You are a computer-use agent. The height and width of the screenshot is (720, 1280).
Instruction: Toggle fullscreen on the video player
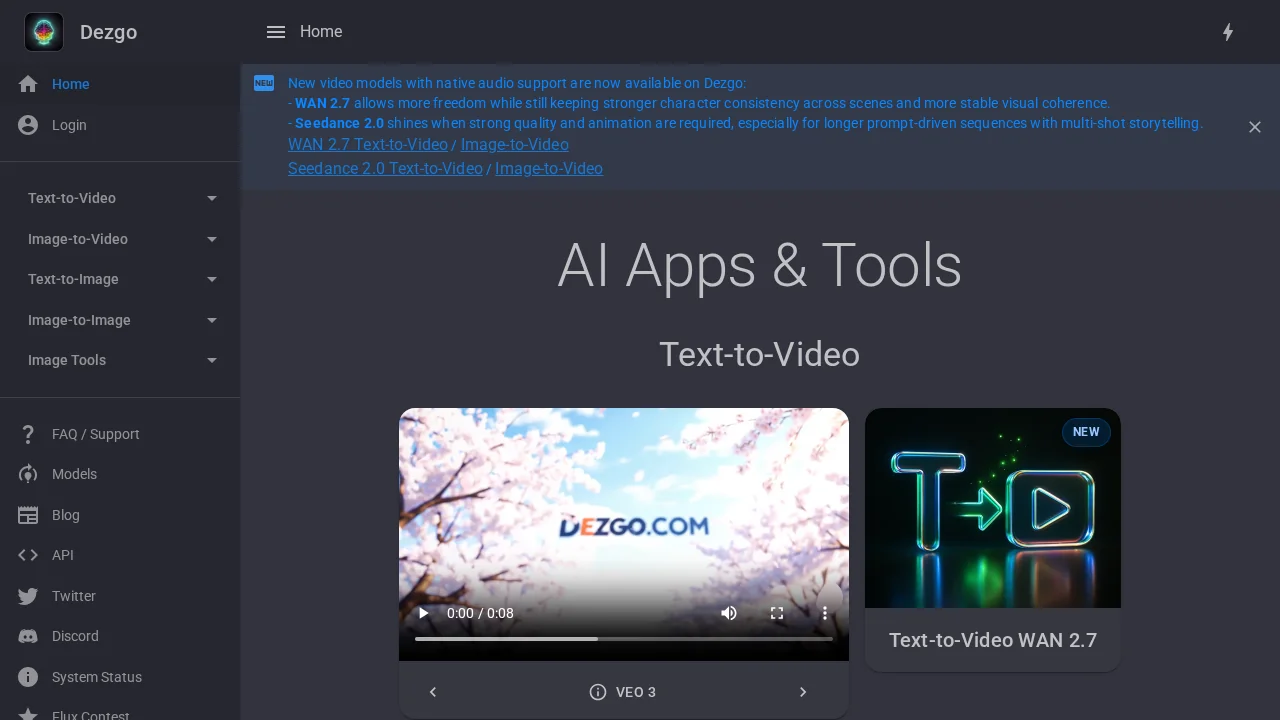pyautogui.click(x=777, y=613)
